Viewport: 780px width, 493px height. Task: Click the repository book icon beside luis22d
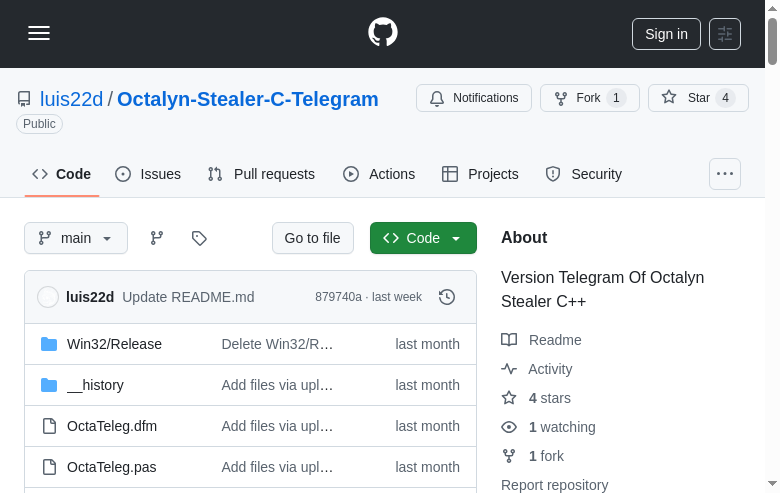pyautogui.click(x=24, y=99)
